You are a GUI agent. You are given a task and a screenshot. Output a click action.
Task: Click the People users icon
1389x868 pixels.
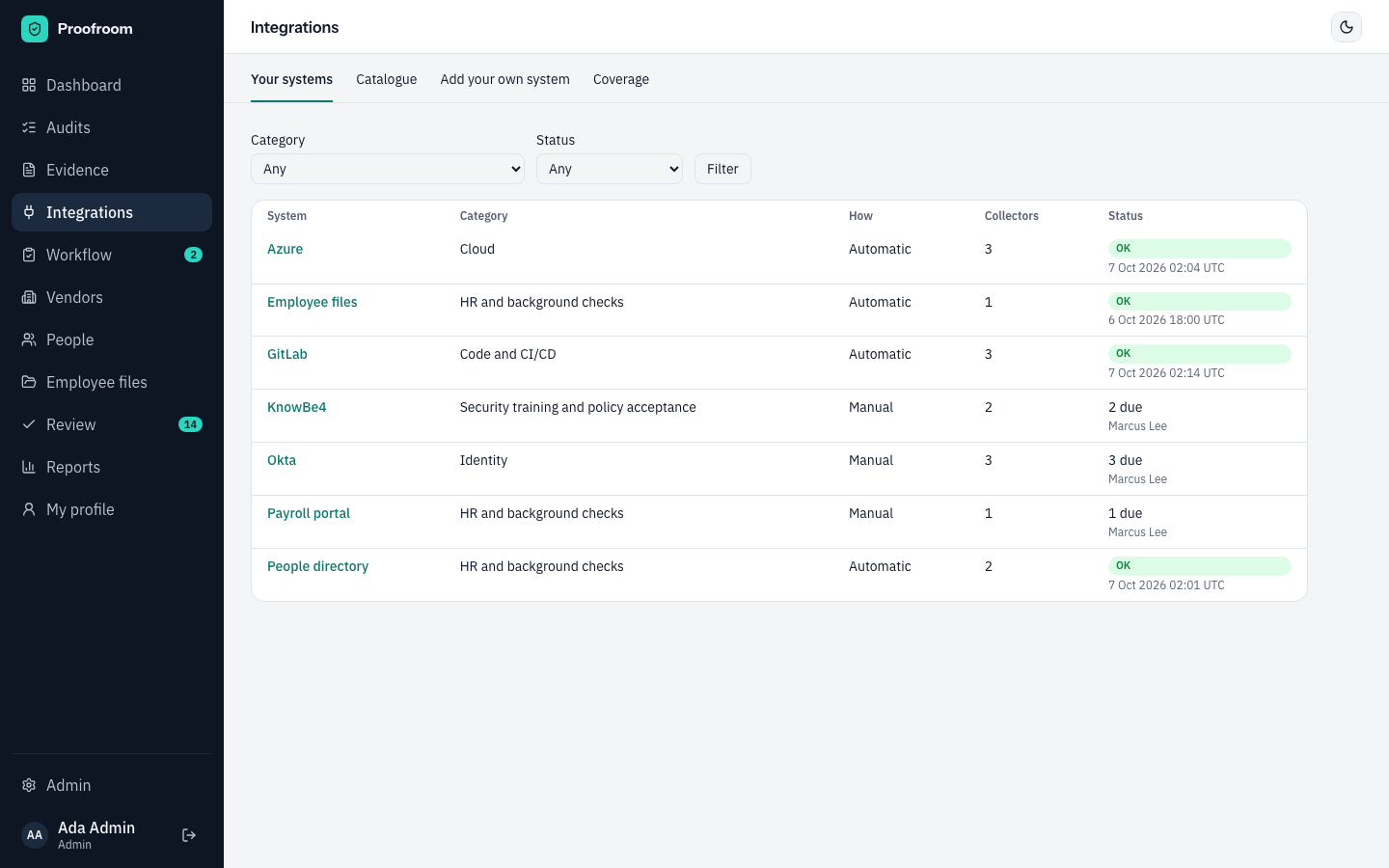pyautogui.click(x=29, y=339)
